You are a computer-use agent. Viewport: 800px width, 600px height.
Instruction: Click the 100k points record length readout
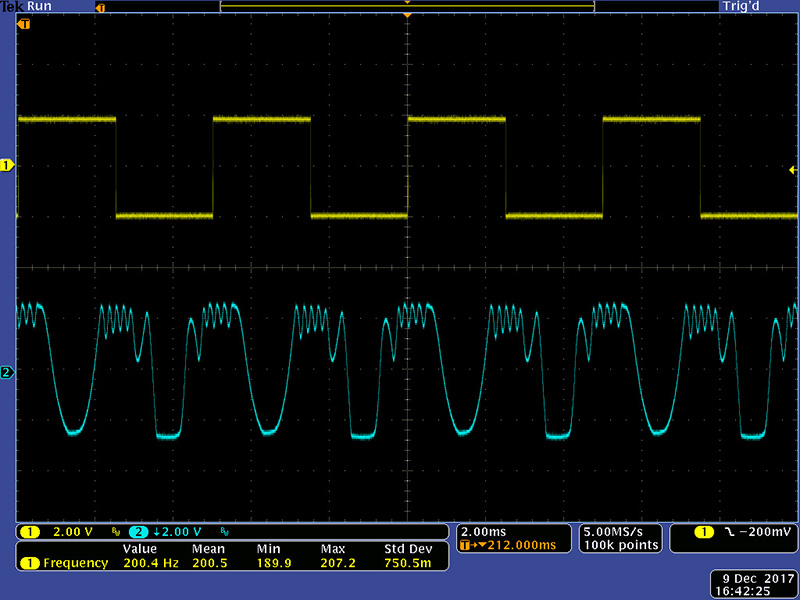pyautogui.click(x=621, y=545)
